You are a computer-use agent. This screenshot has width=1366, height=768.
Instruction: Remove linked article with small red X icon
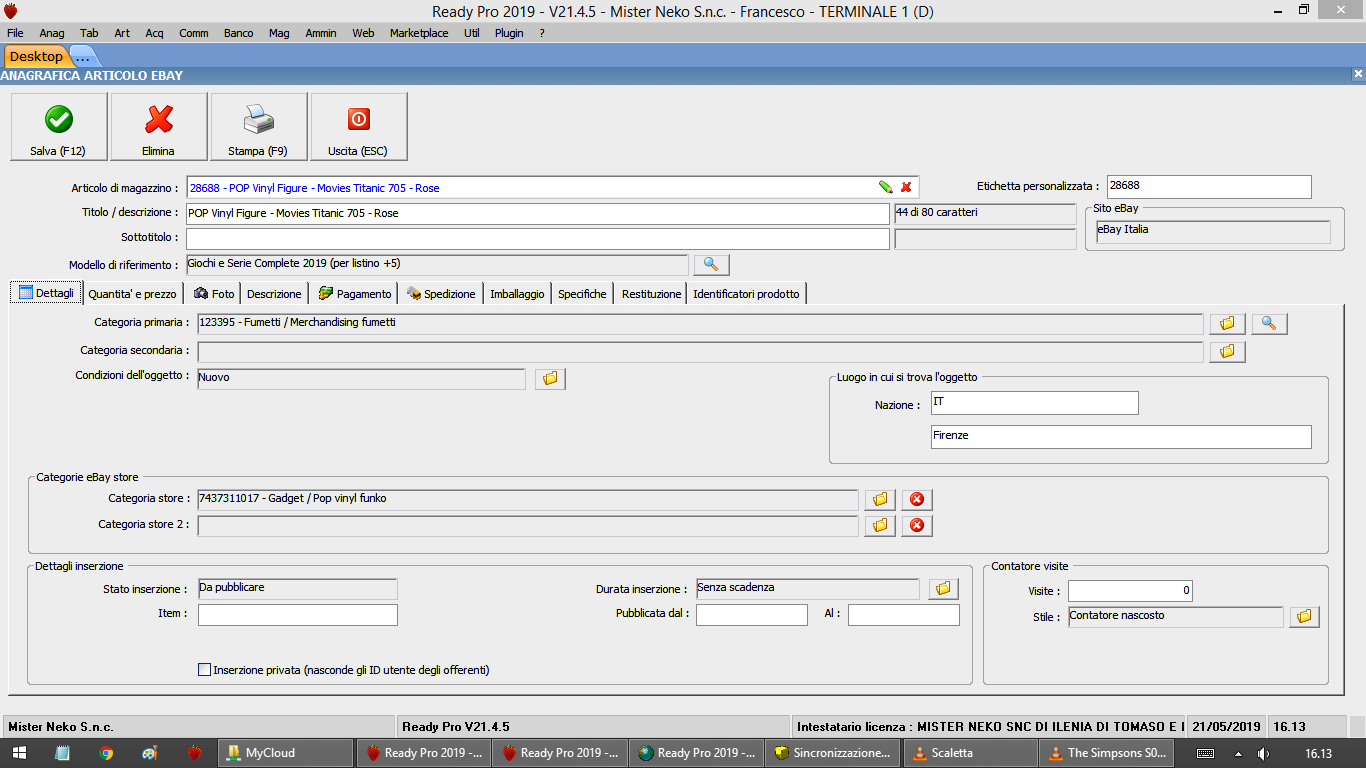pyautogui.click(x=906, y=187)
